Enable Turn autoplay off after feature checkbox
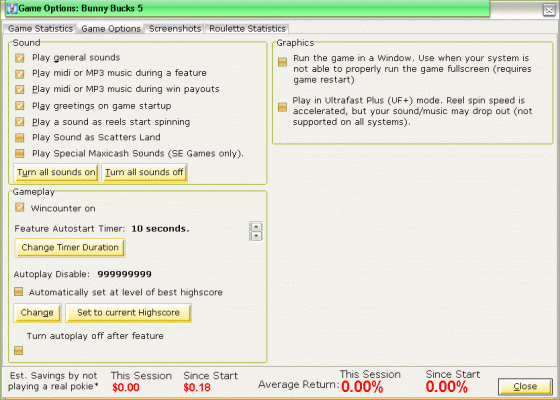Screen dimensions: 560x400 [x=19, y=350]
